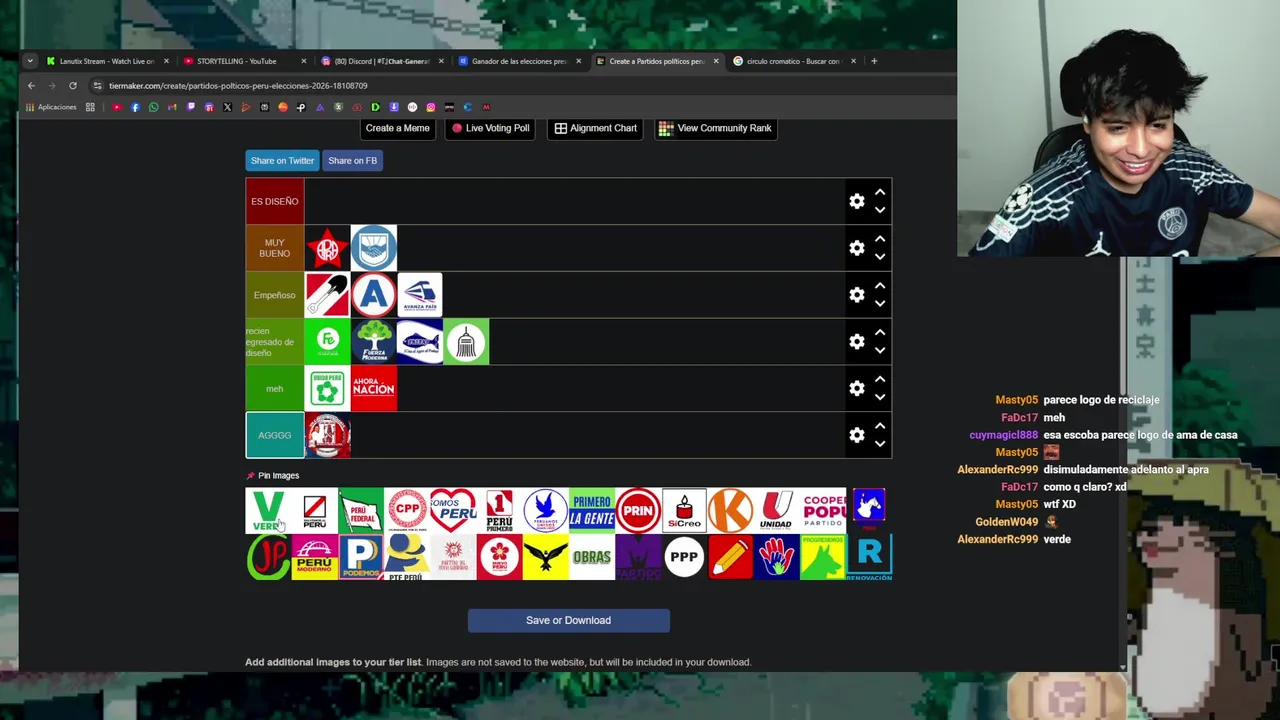Move ES DISEÑO tier down with arrow
The width and height of the screenshot is (1280, 720).
880,210
